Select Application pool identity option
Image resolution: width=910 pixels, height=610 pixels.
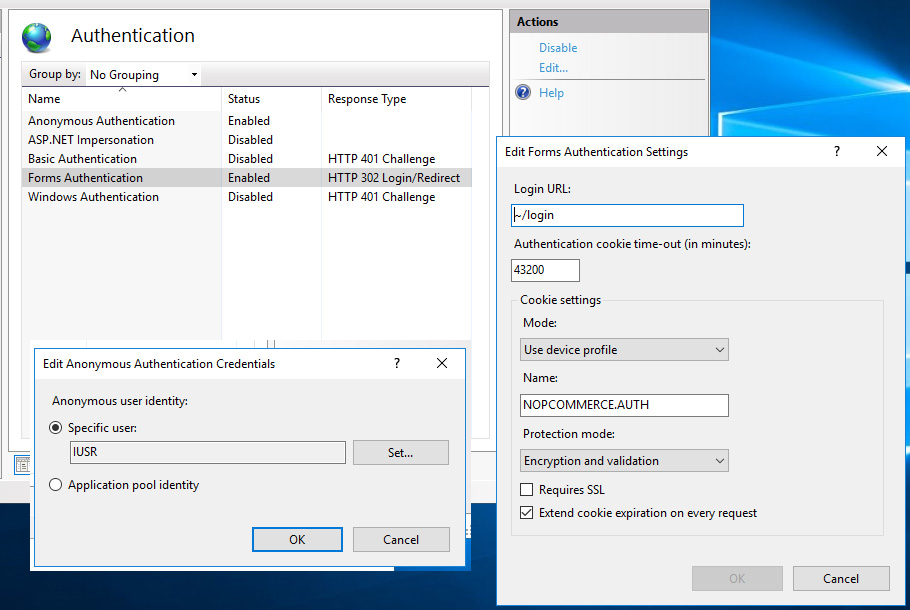pos(56,485)
